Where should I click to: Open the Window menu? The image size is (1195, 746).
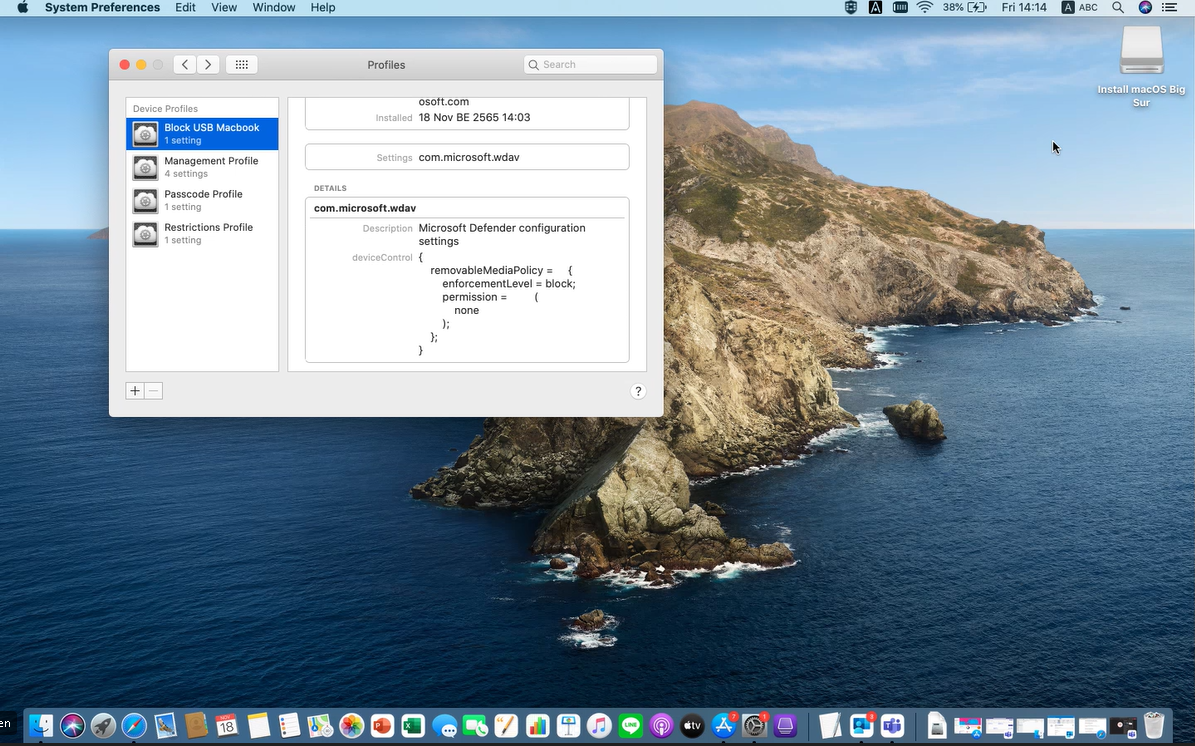pos(273,8)
